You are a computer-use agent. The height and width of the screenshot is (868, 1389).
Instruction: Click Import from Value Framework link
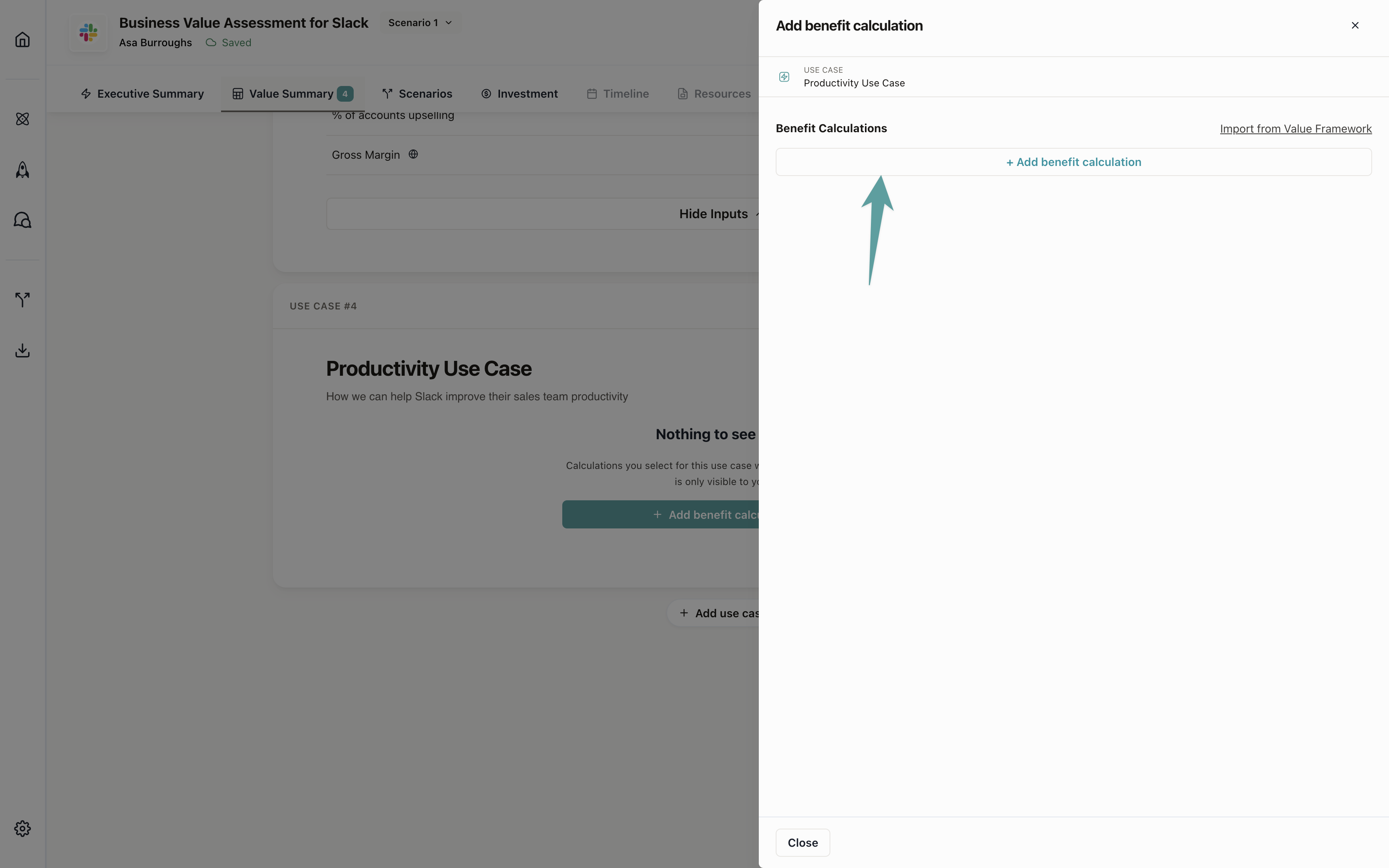pyautogui.click(x=1295, y=129)
